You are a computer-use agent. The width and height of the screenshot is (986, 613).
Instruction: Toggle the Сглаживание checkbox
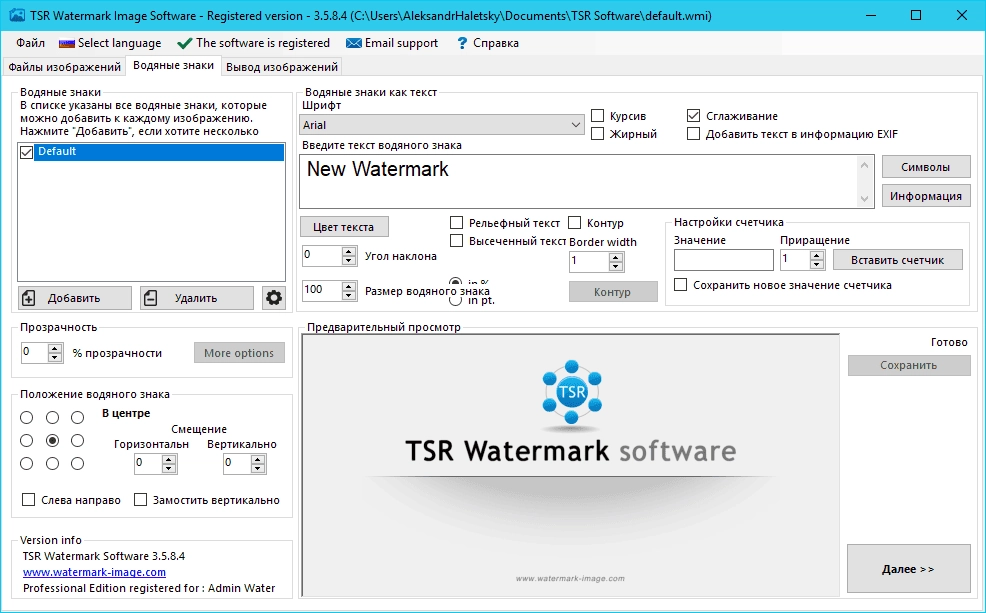[x=694, y=116]
